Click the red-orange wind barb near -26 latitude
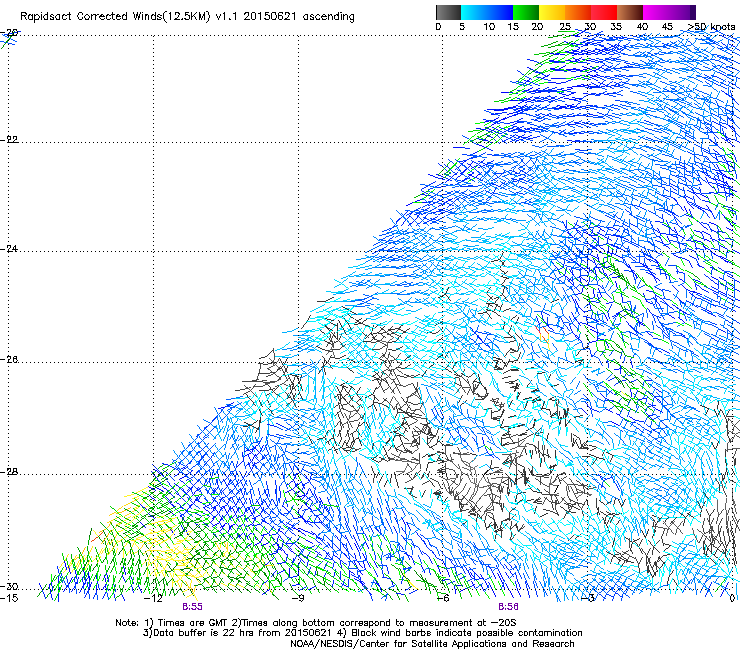The image size is (740, 650). tap(544, 335)
